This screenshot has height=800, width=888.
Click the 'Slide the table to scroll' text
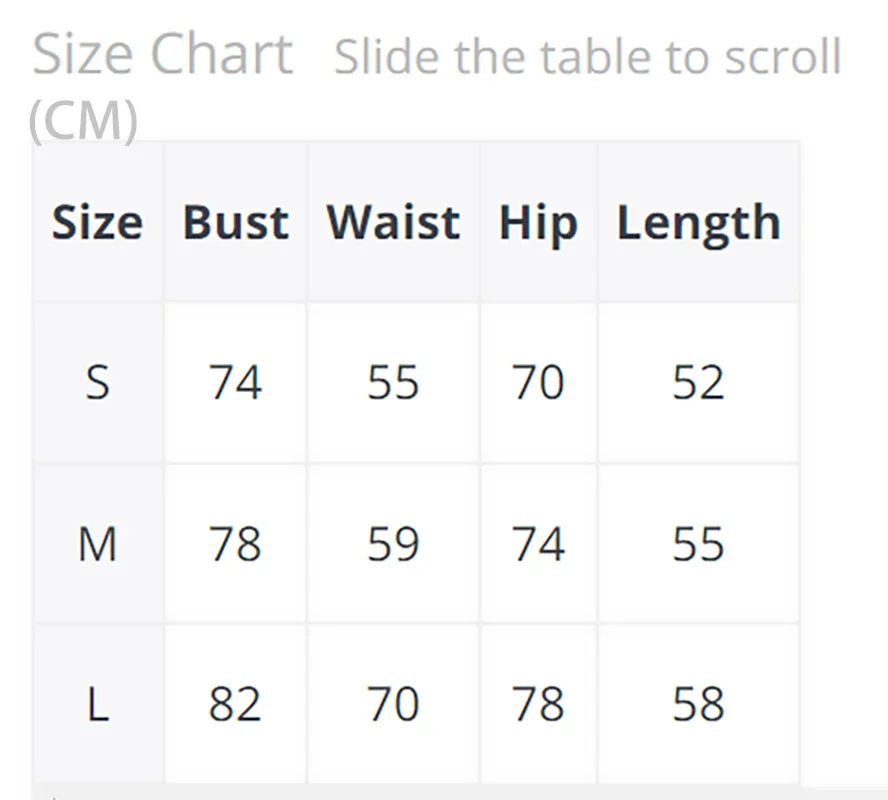pos(587,58)
